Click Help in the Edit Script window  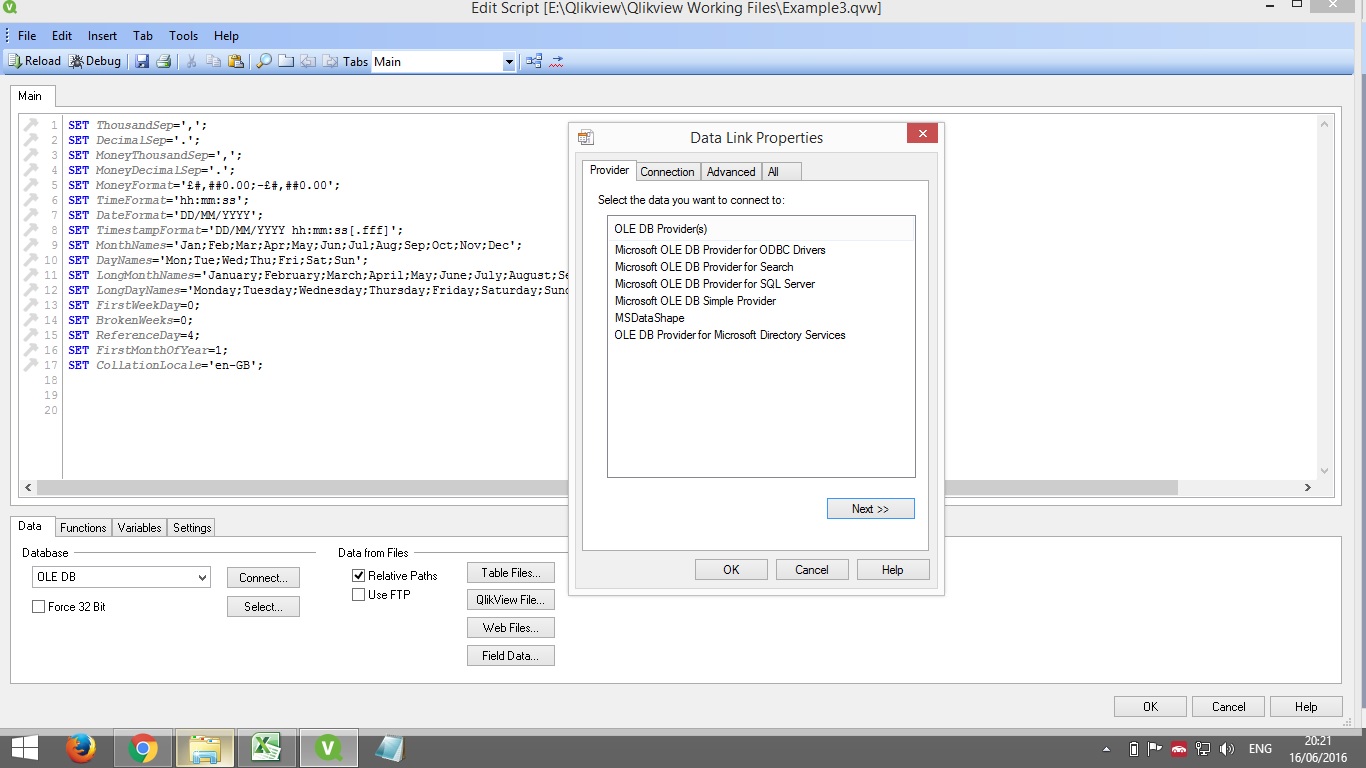pos(1306,707)
